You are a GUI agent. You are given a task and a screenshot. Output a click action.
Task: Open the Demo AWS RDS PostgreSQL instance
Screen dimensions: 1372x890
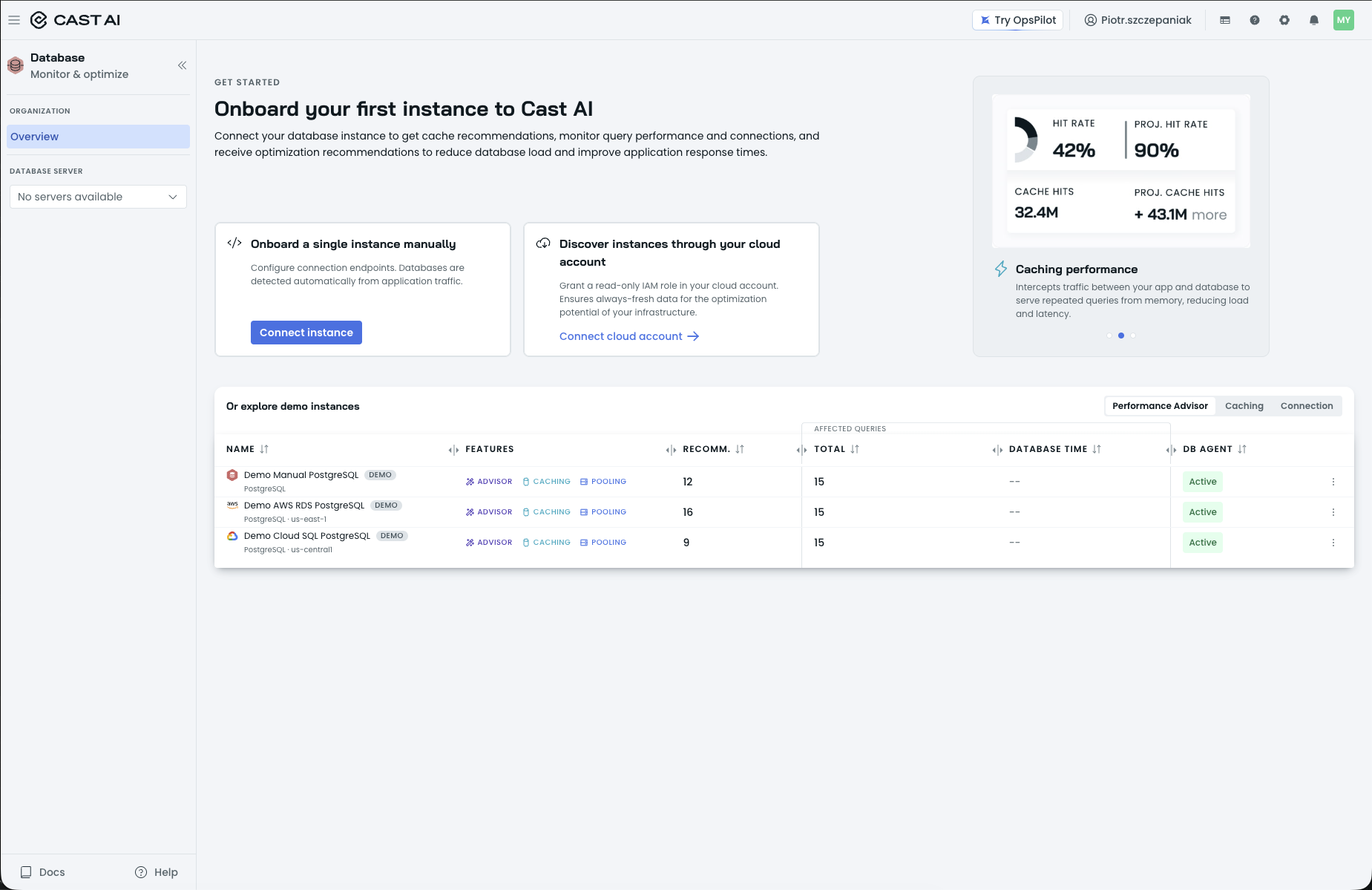coord(304,505)
